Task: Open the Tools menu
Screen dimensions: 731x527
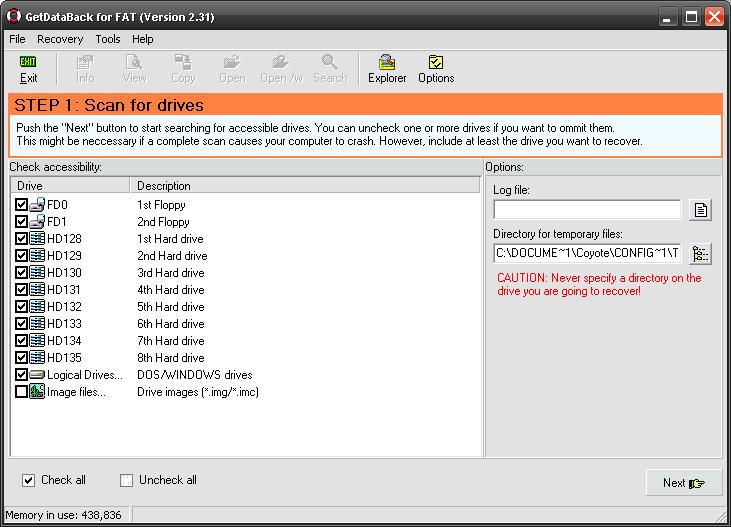Action: pyautogui.click(x=108, y=39)
